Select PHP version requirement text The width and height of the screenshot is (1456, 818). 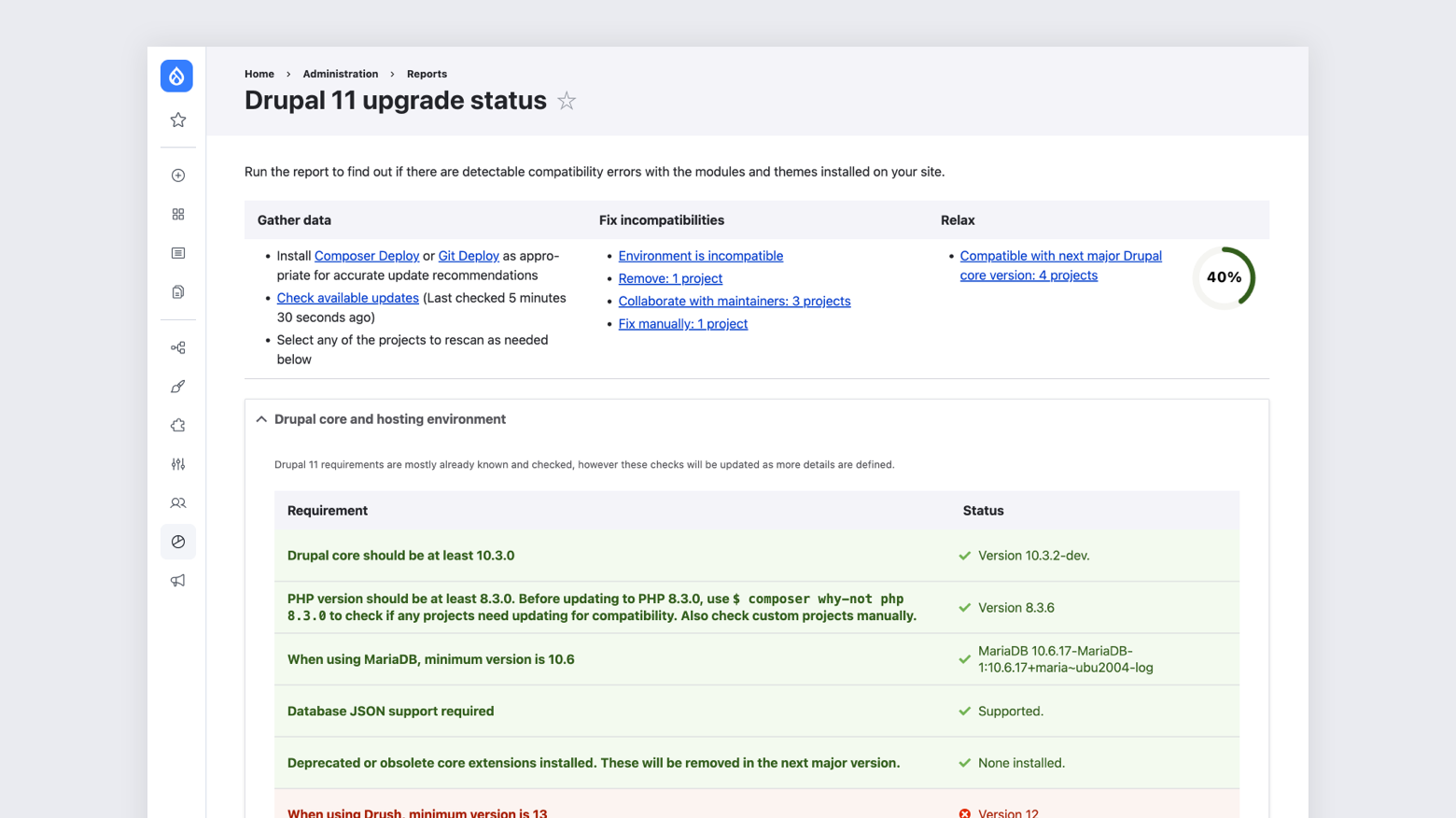602,607
